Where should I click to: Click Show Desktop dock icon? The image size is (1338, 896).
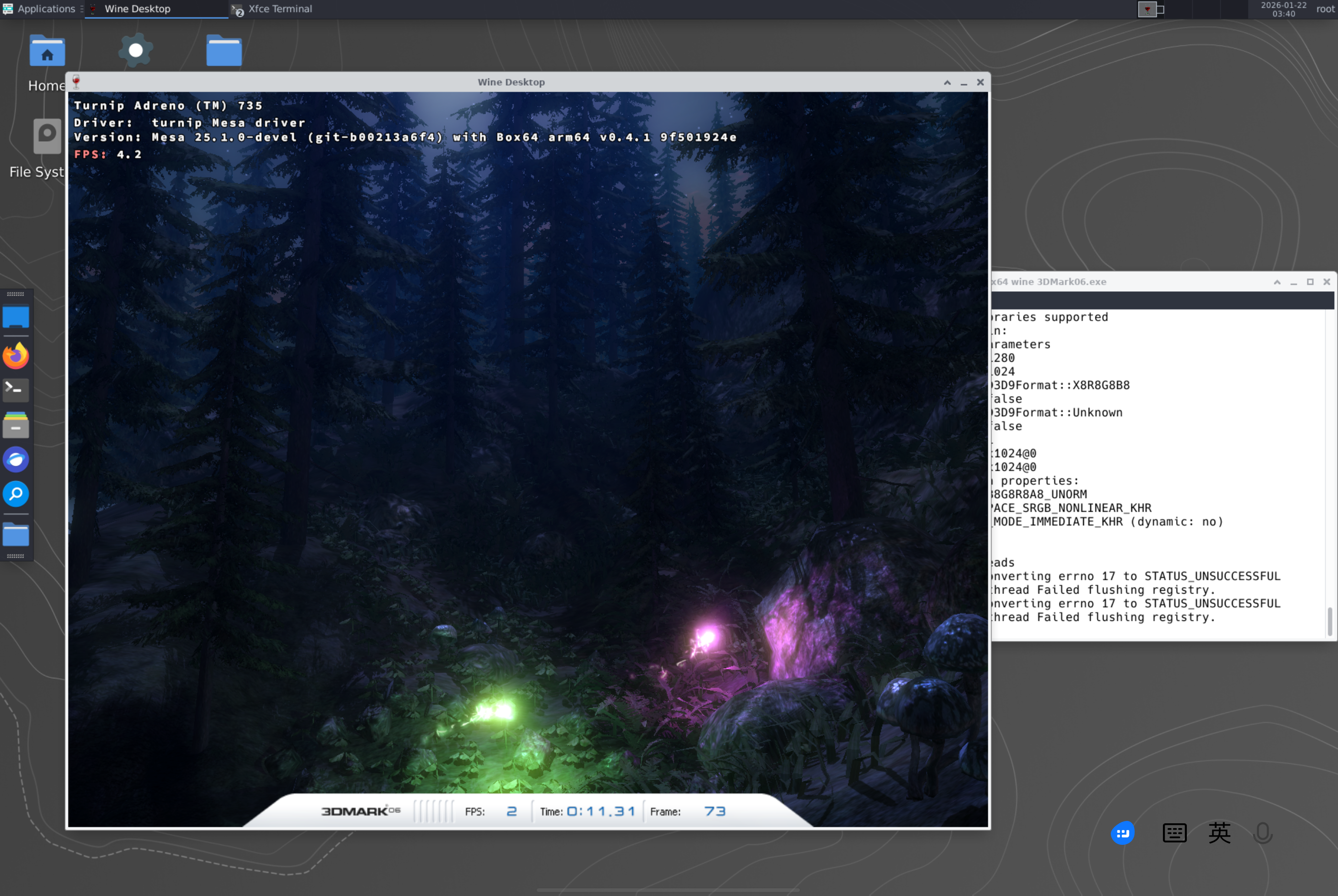(15, 317)
